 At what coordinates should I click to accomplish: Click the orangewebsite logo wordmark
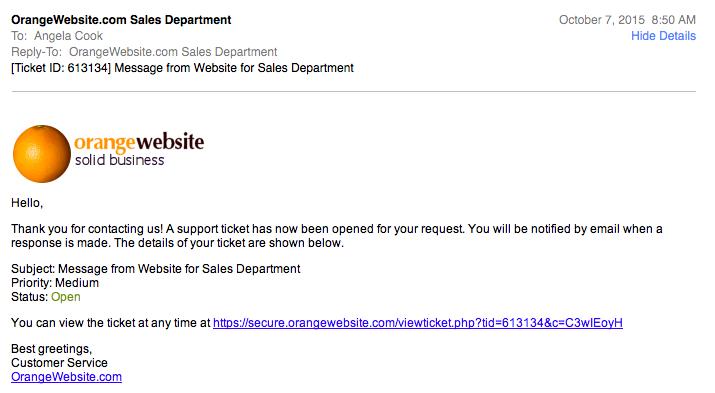tap(139, 142)
